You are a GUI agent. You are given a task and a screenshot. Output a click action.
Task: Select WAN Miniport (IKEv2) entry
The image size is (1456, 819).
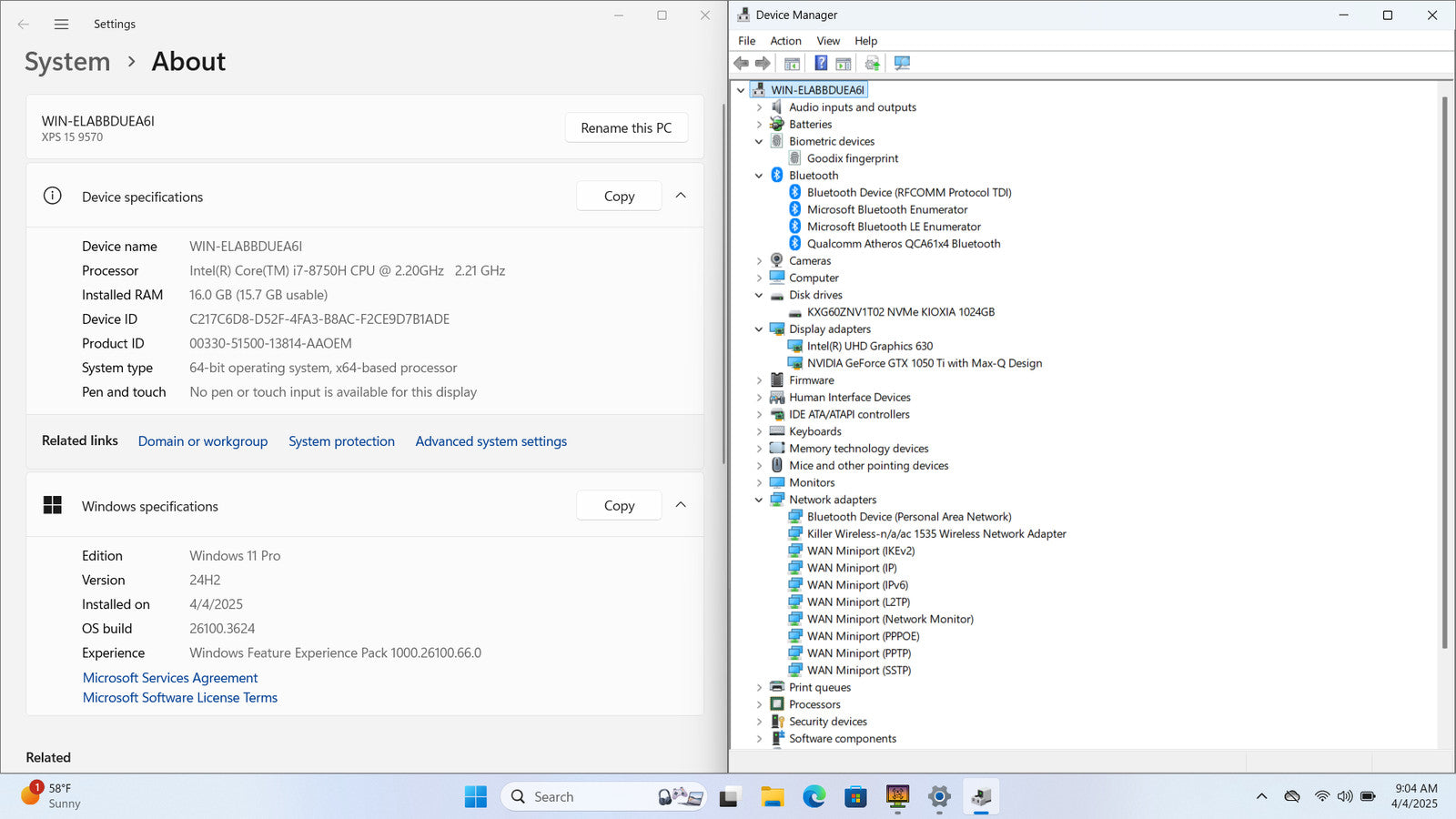pyautogui.click(x=860, y=551)
